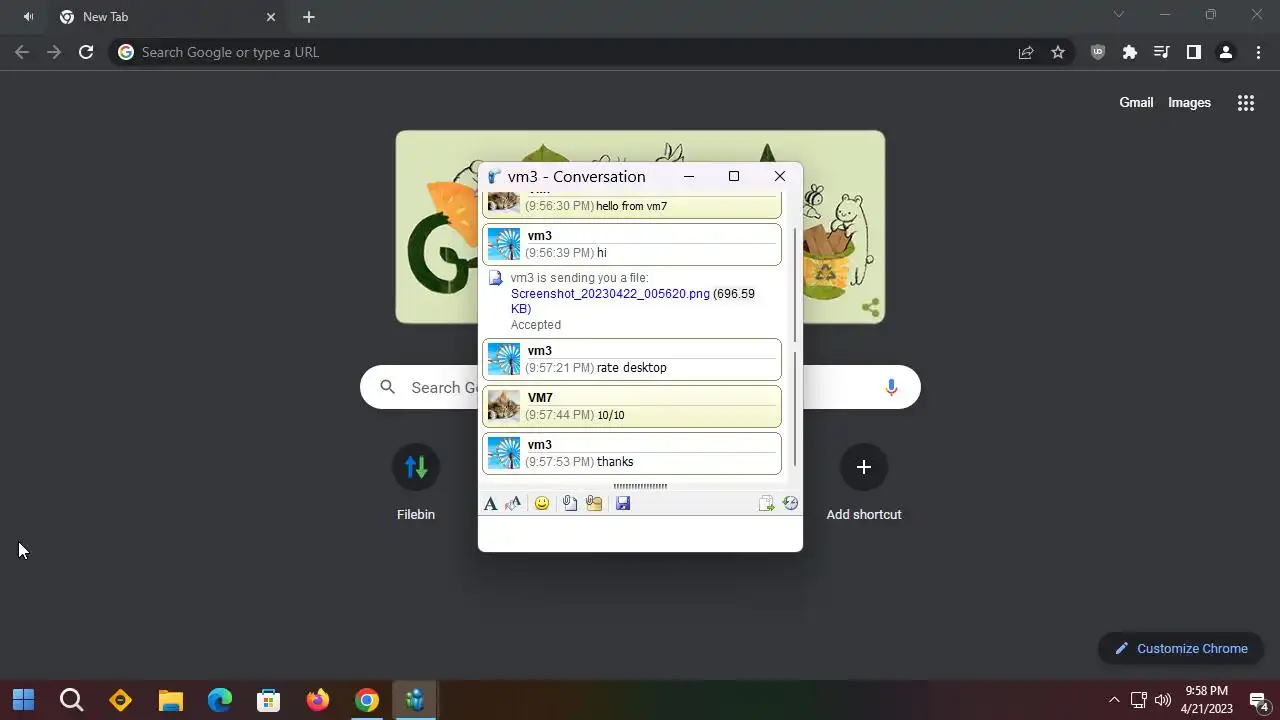
Task: Open the uBlock shield extension icon
Action: coord(1098,52)
